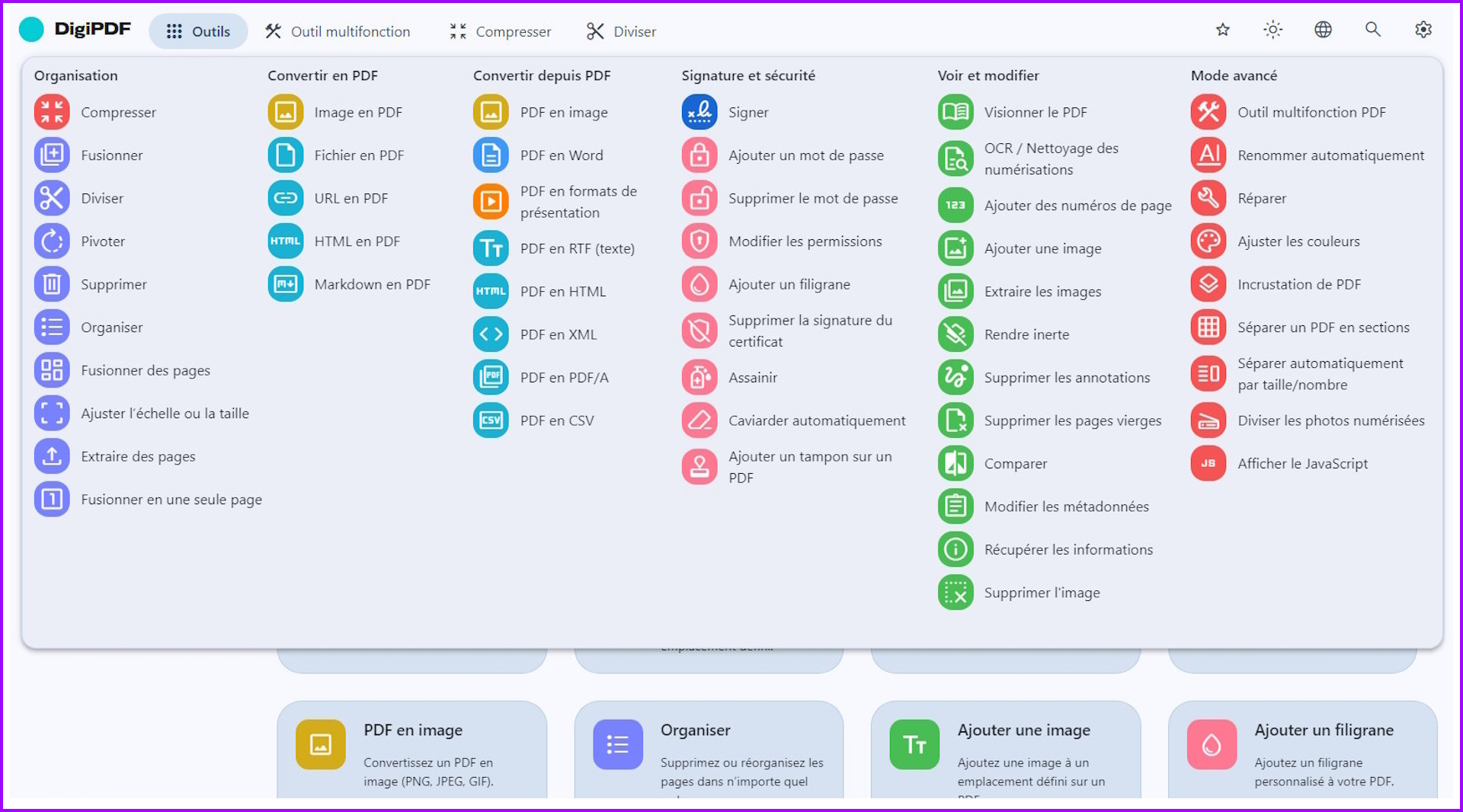Open the Comparer tool icon
The height and width of the screenshot is (812, 1463).
[956, 464]
